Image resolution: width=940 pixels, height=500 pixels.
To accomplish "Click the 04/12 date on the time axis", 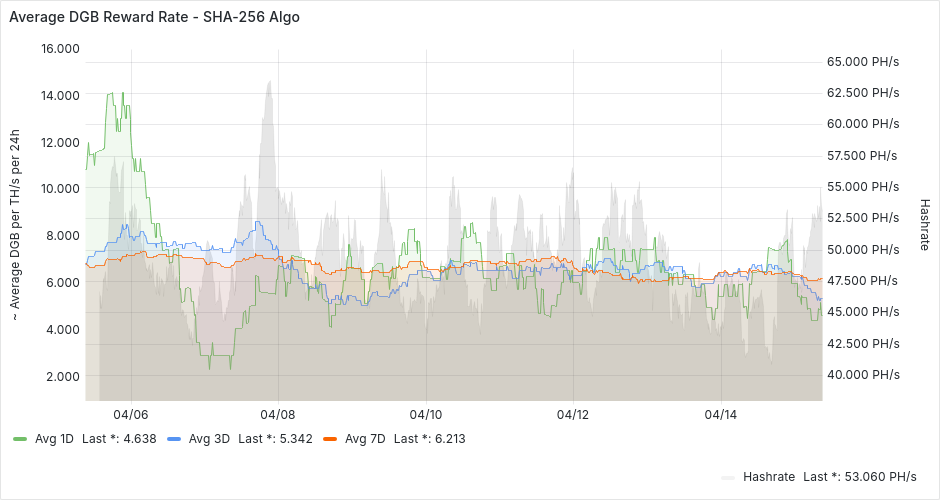I will coord(573,414).
